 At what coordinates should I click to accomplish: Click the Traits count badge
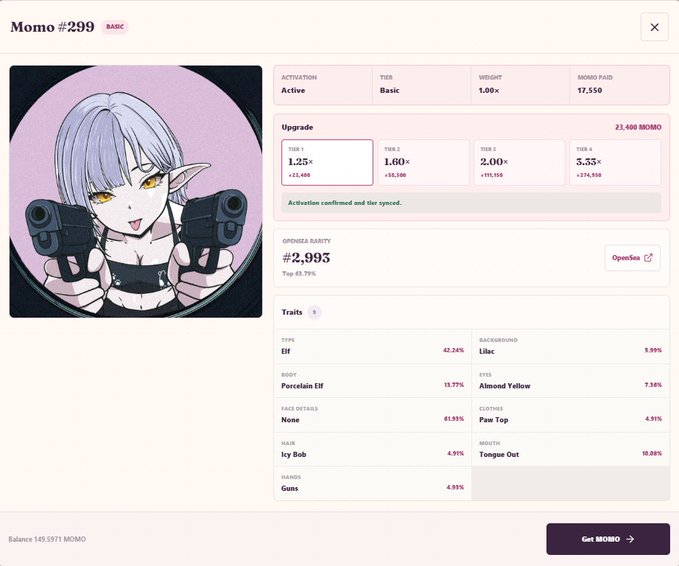[314, 312]
